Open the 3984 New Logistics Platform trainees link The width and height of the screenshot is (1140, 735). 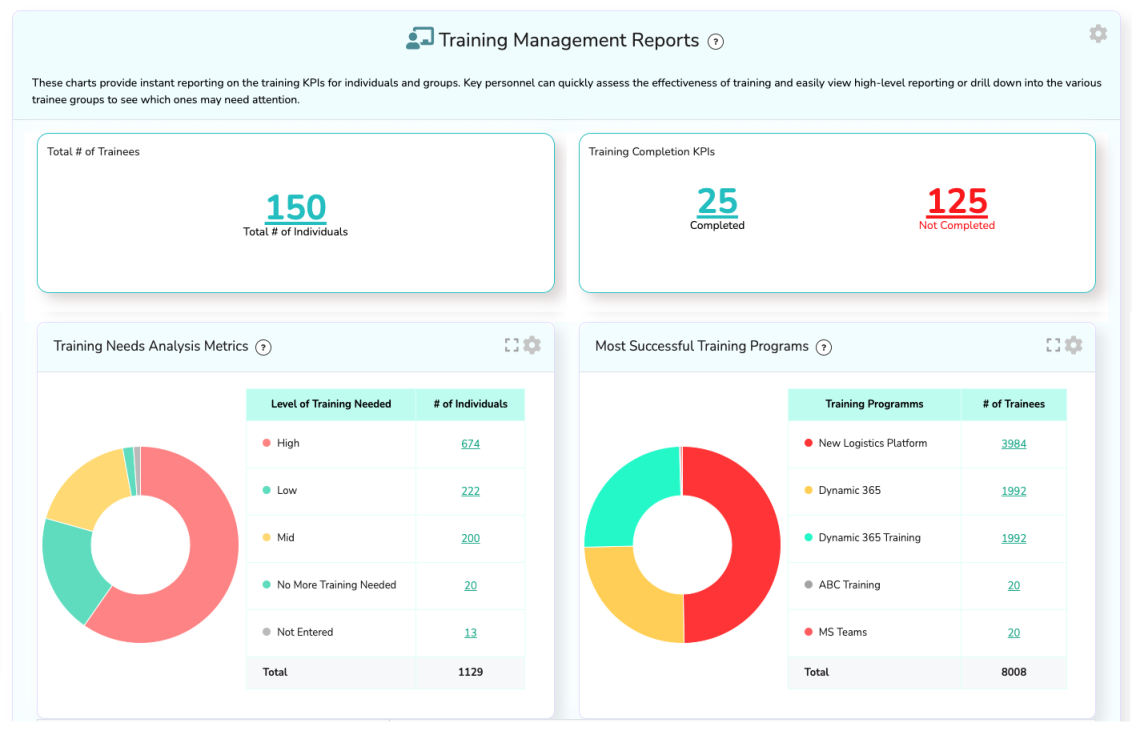point(1013,443)
